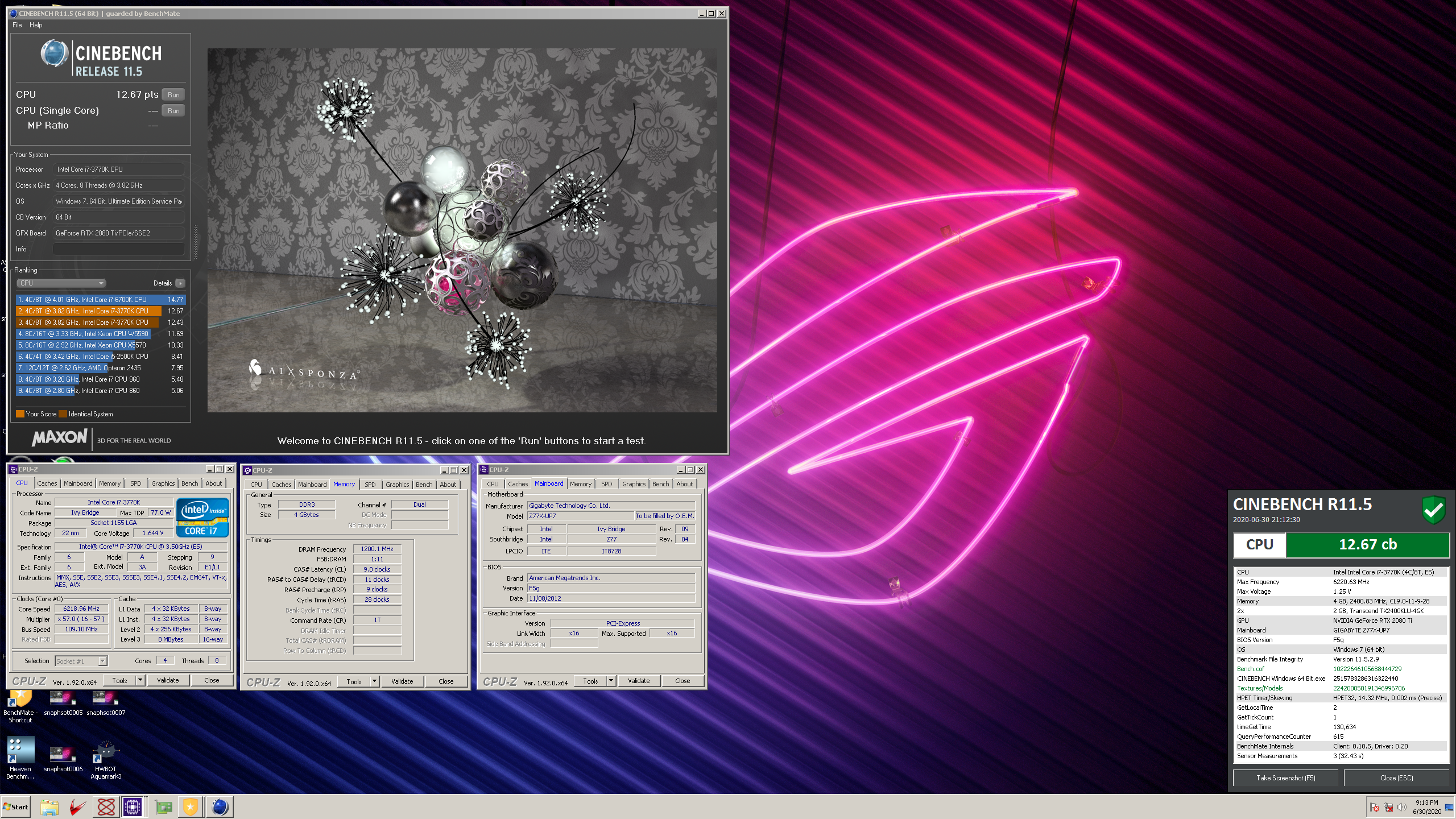Select ranking row i7-6700K with 14.77
Screen dimensions: 1456x819
click(x=101, y=300)
